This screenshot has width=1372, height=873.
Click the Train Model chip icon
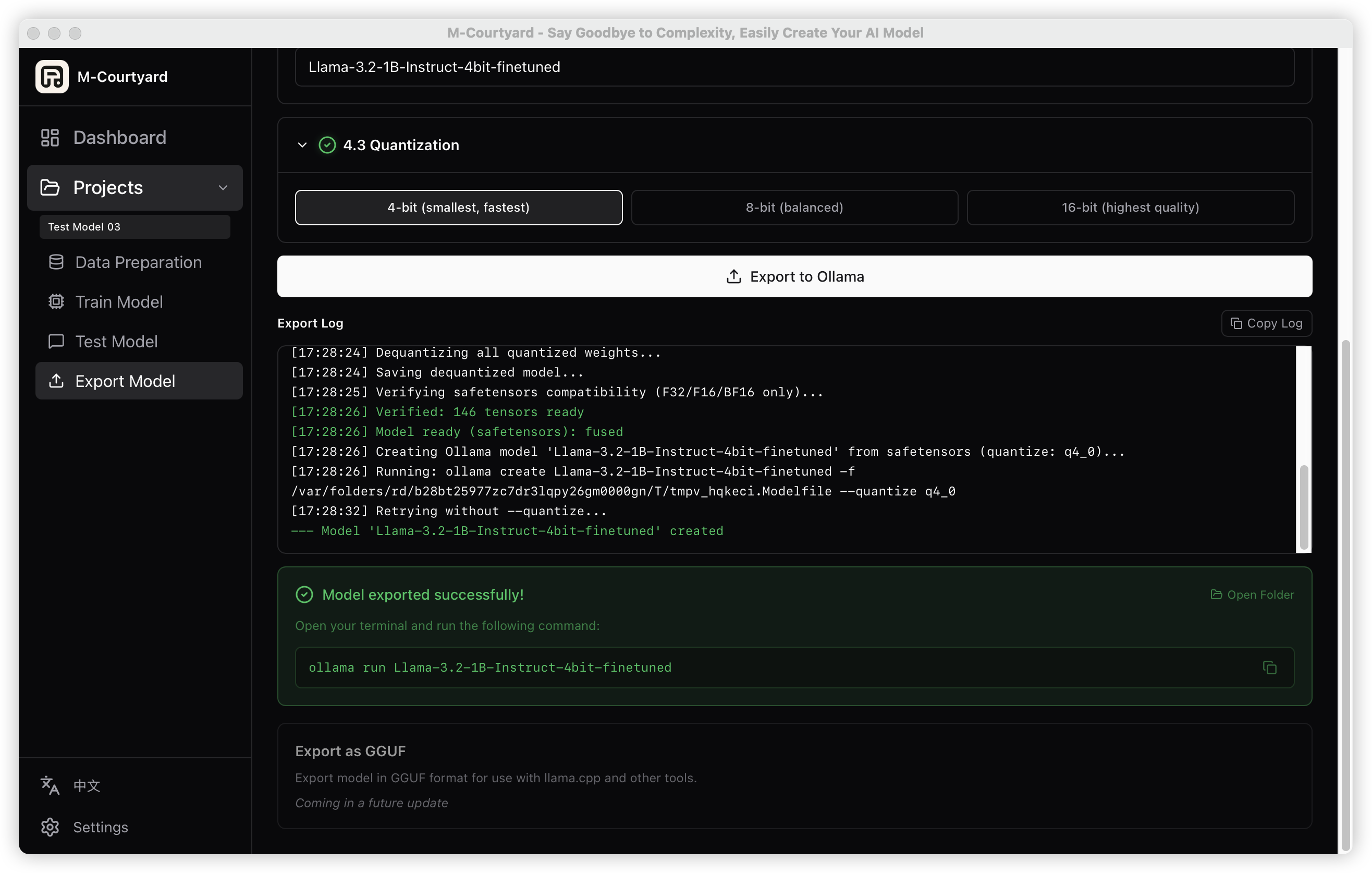point(56,302)
